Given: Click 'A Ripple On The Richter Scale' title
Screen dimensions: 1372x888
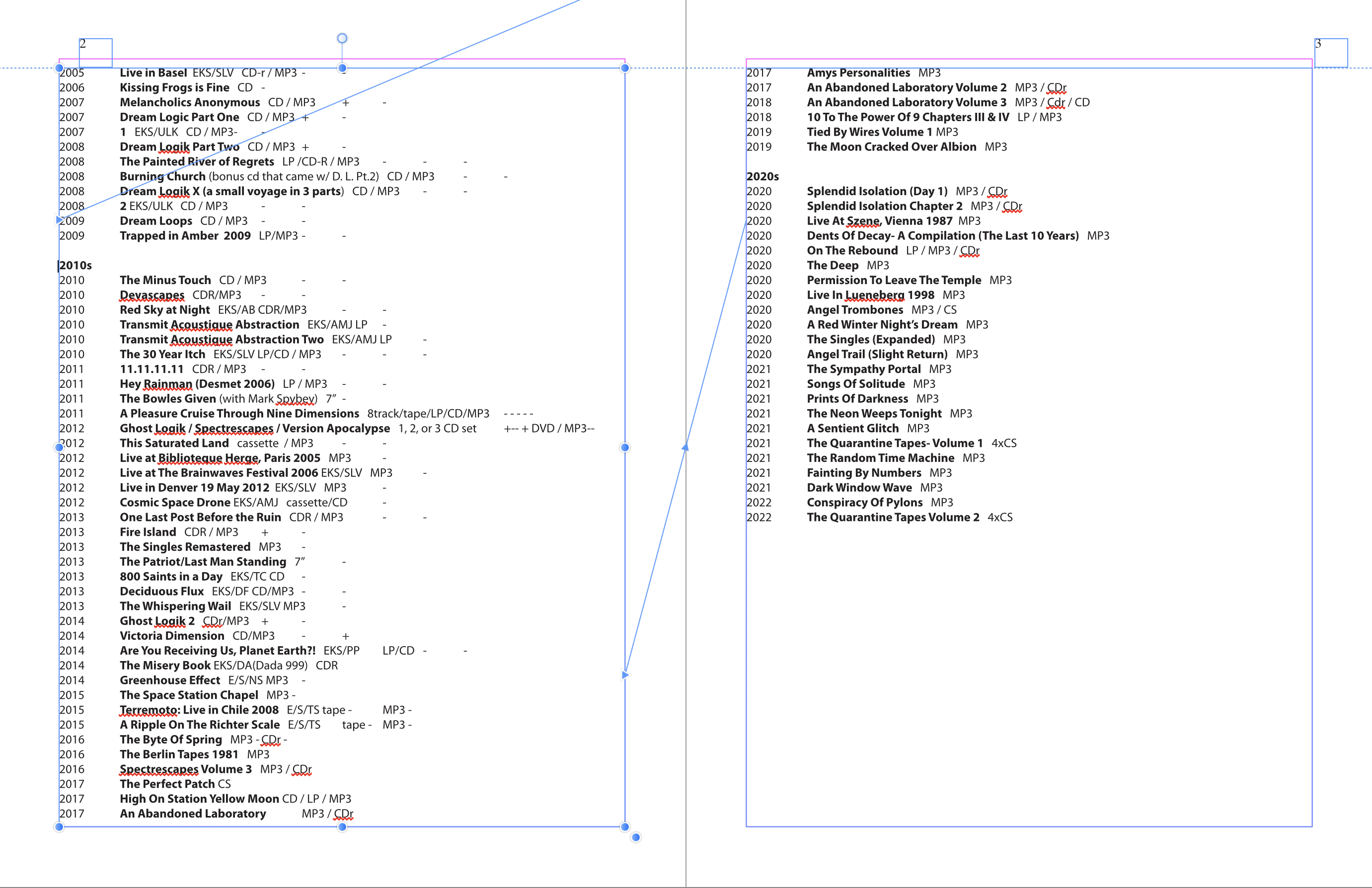Looking at the screenshot, I should click(x=200, y=725).
